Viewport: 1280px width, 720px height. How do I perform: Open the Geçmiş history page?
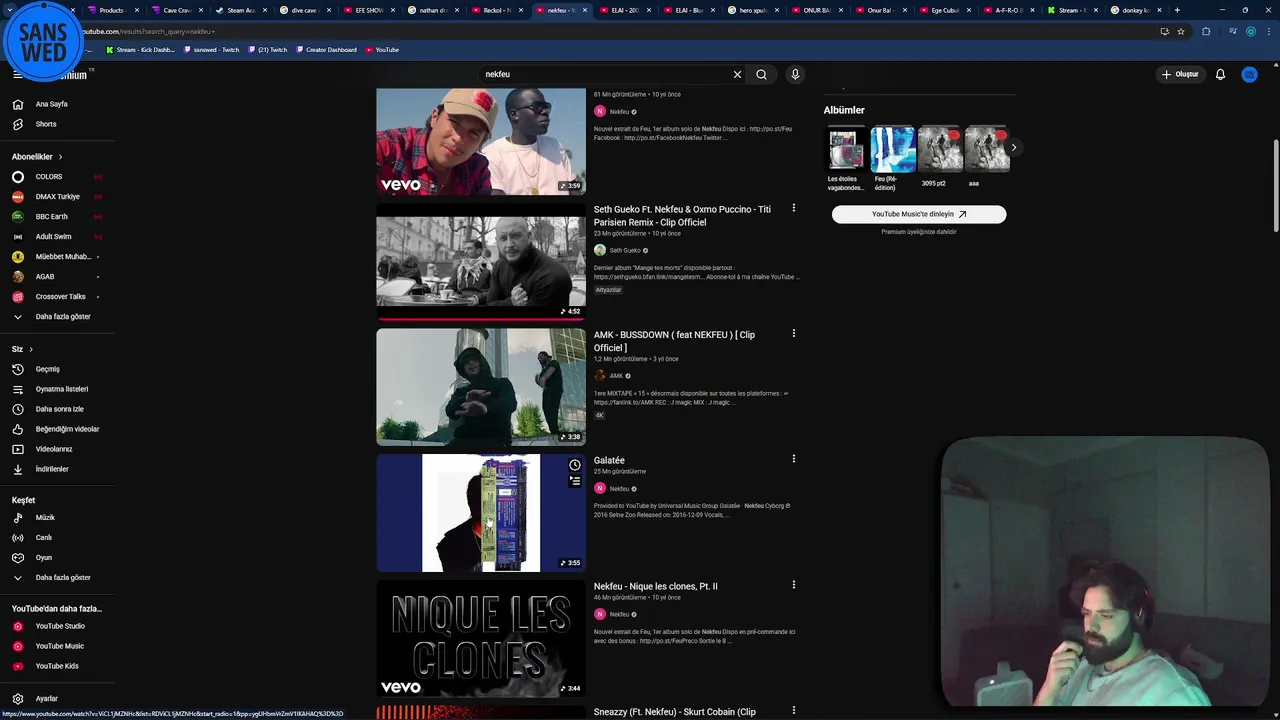57,369
